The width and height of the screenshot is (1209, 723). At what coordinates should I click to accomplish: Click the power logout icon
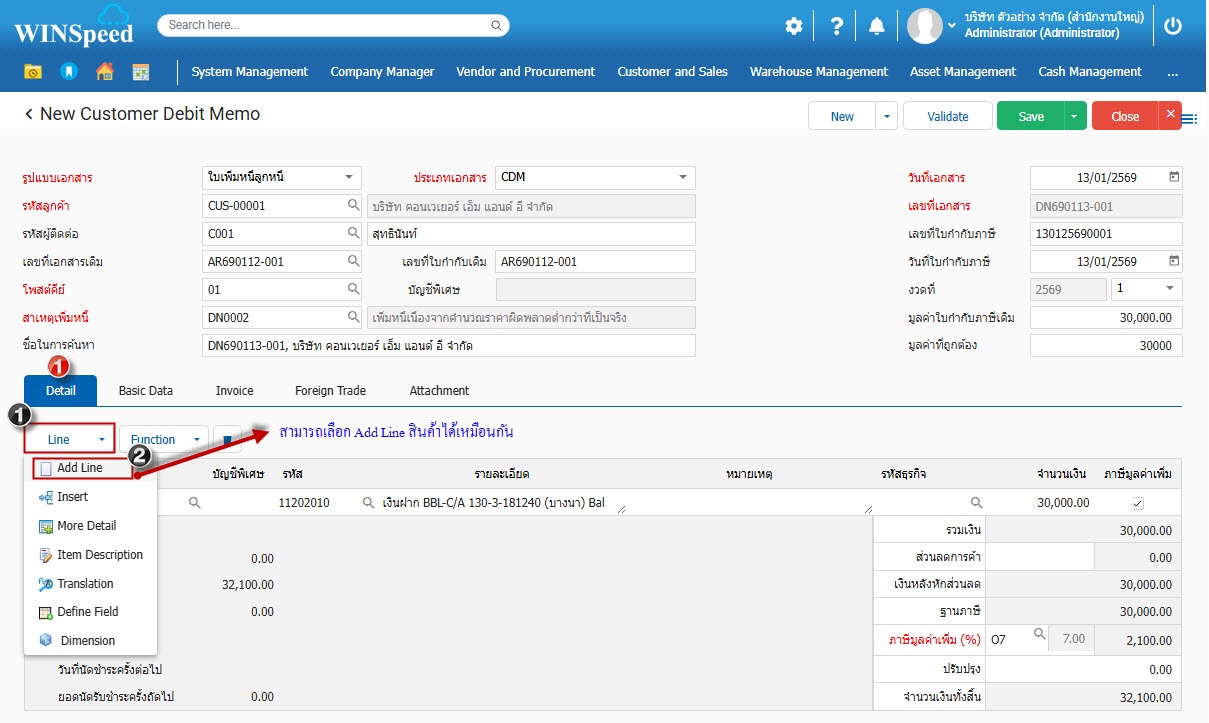[x=1173, y=27]
